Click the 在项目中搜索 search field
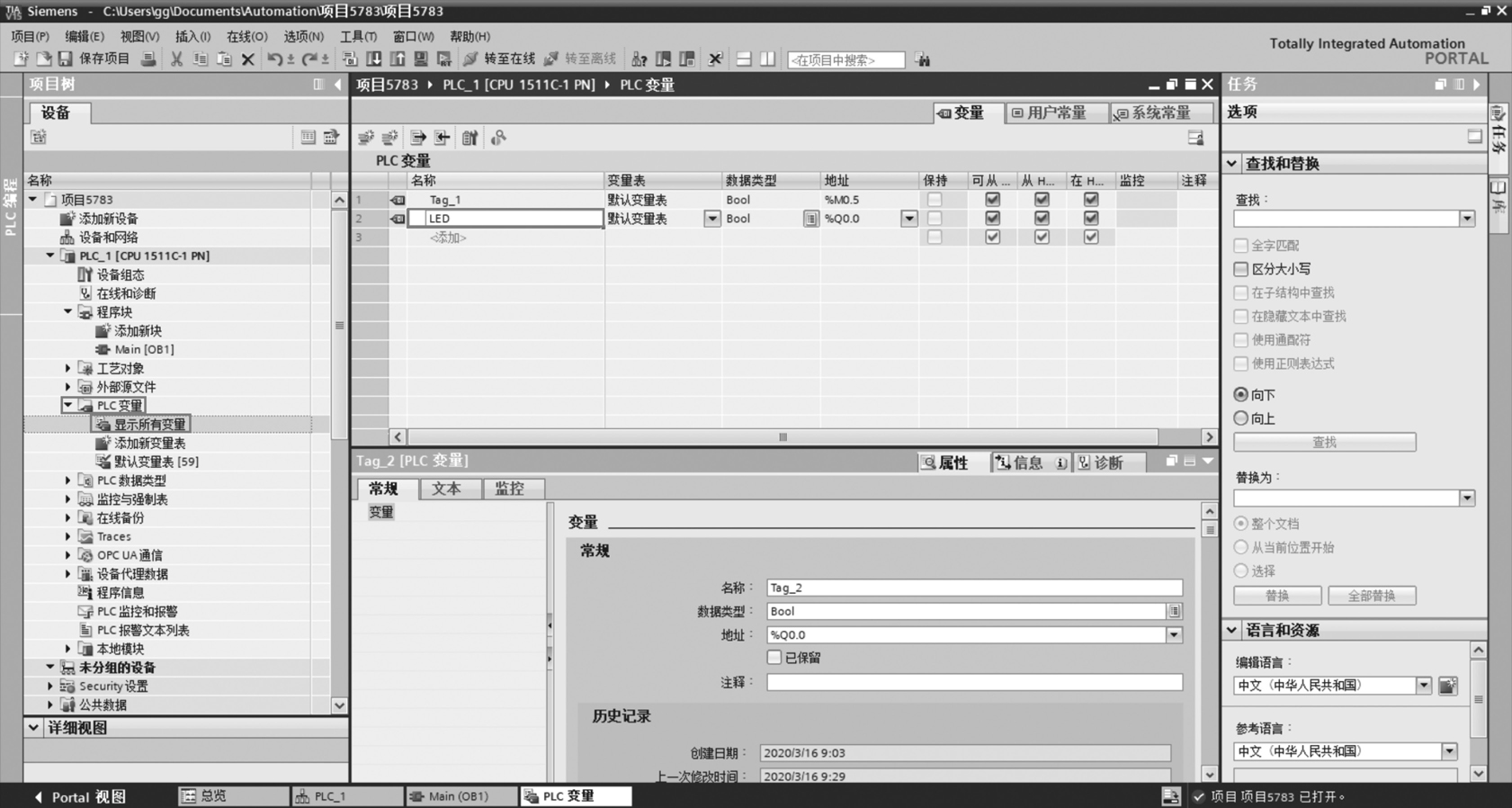Screen dimensions: 1512x808 point(845,59)
